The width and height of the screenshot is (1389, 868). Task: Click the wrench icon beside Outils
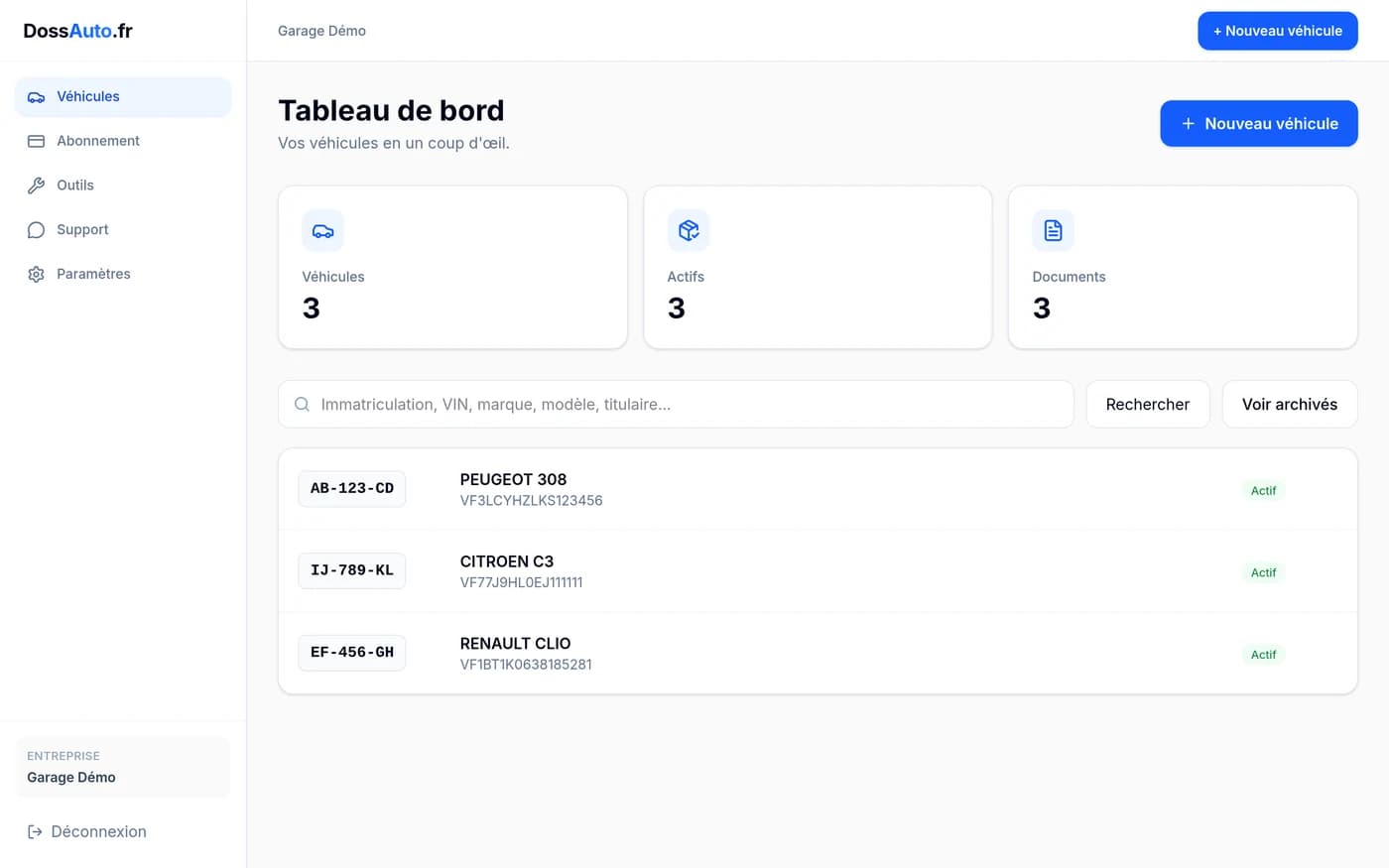point(36,186)
